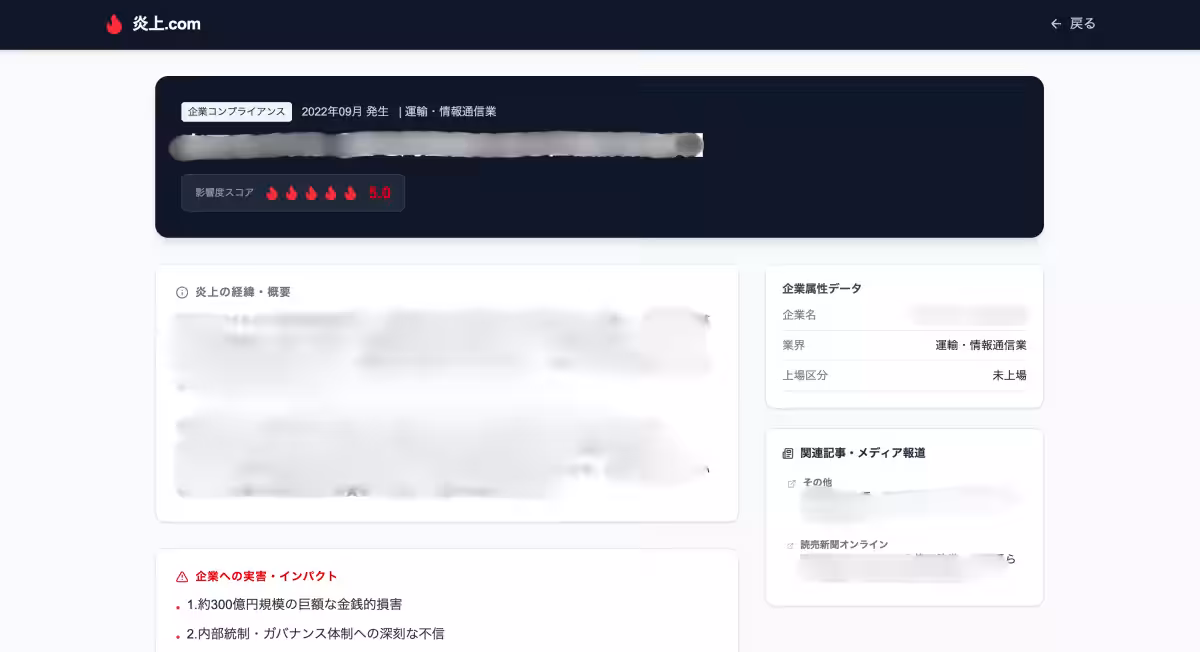This screenshot has height=652, width=1200.
Task: Click the 運輸・情報通信業 label in the header
Action: (449, 111)
